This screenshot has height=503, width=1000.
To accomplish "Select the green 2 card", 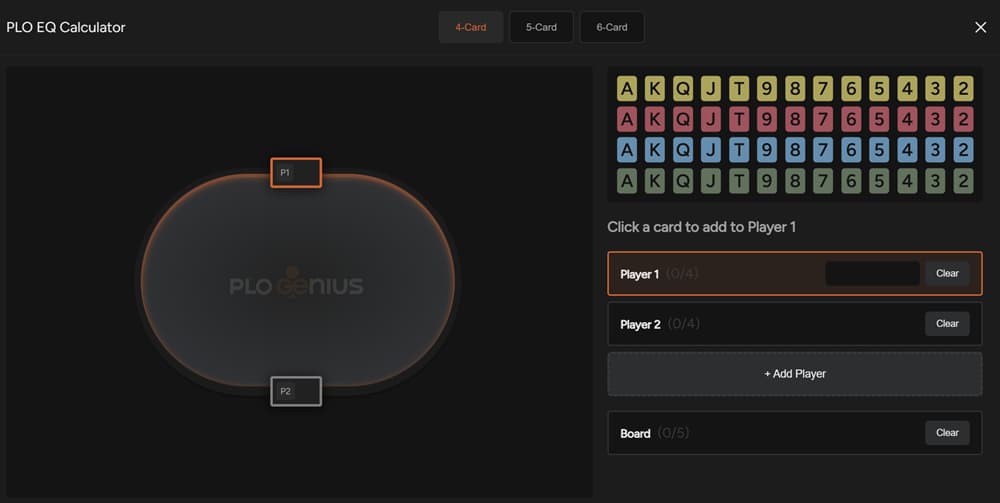I will click(964, 181).
